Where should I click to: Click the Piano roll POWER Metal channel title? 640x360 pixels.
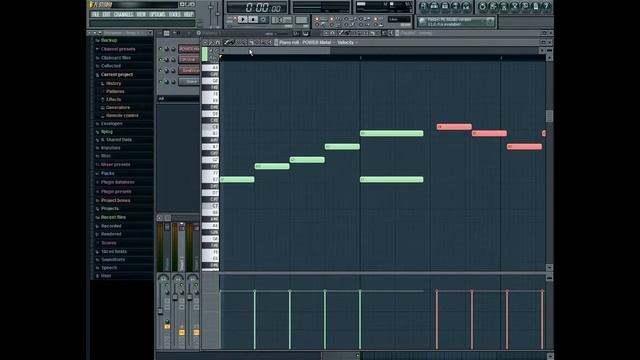tap(305, 42)
